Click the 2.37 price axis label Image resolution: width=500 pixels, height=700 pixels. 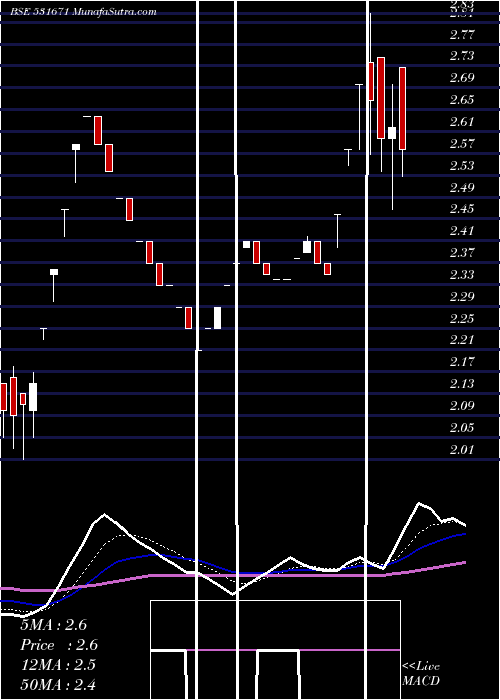point(462,253)
